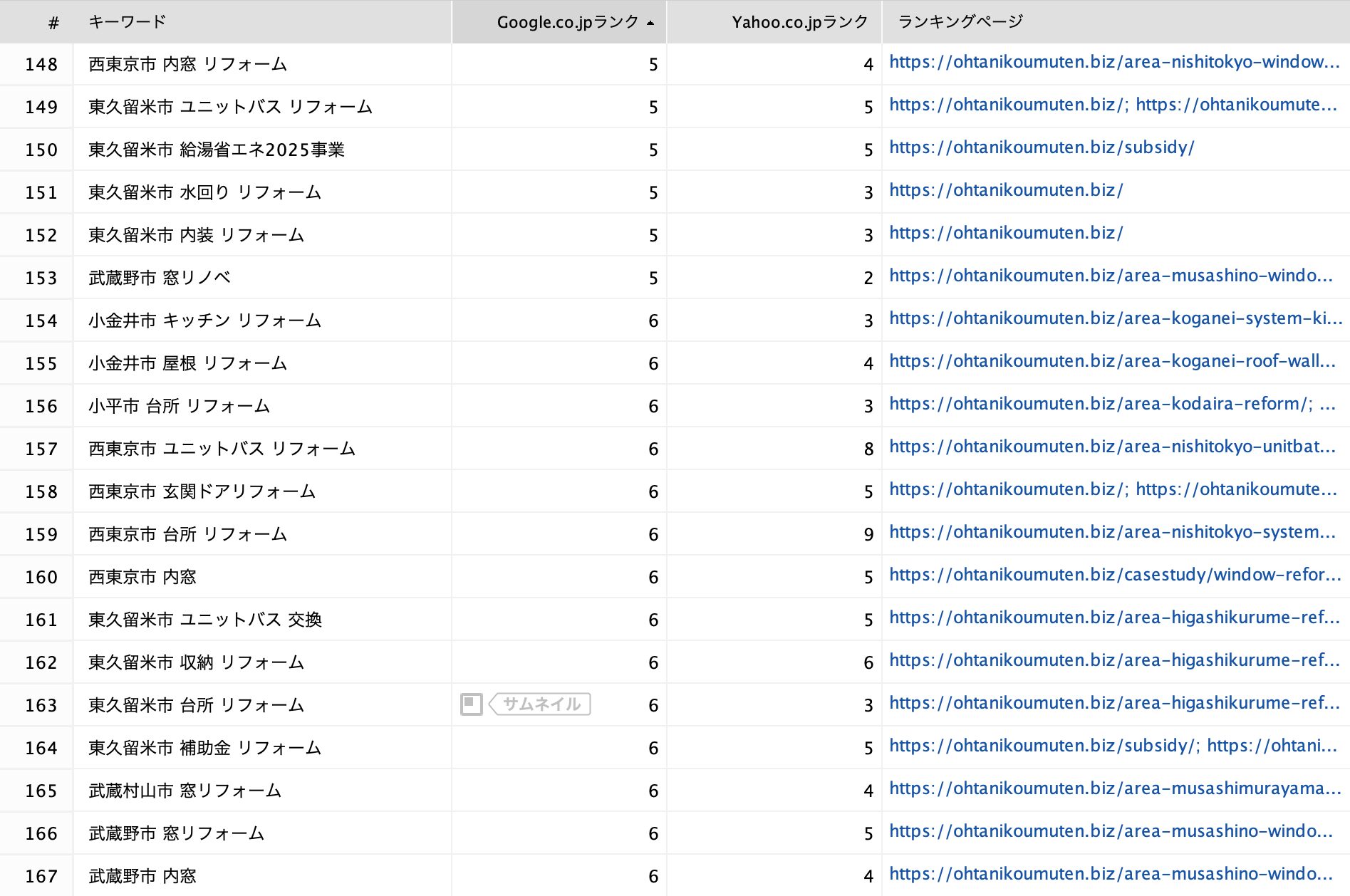Open the casestudy/window-refor link in row 160
Viewport: 1350px width, 896px height.
[x=1115, y=575]
